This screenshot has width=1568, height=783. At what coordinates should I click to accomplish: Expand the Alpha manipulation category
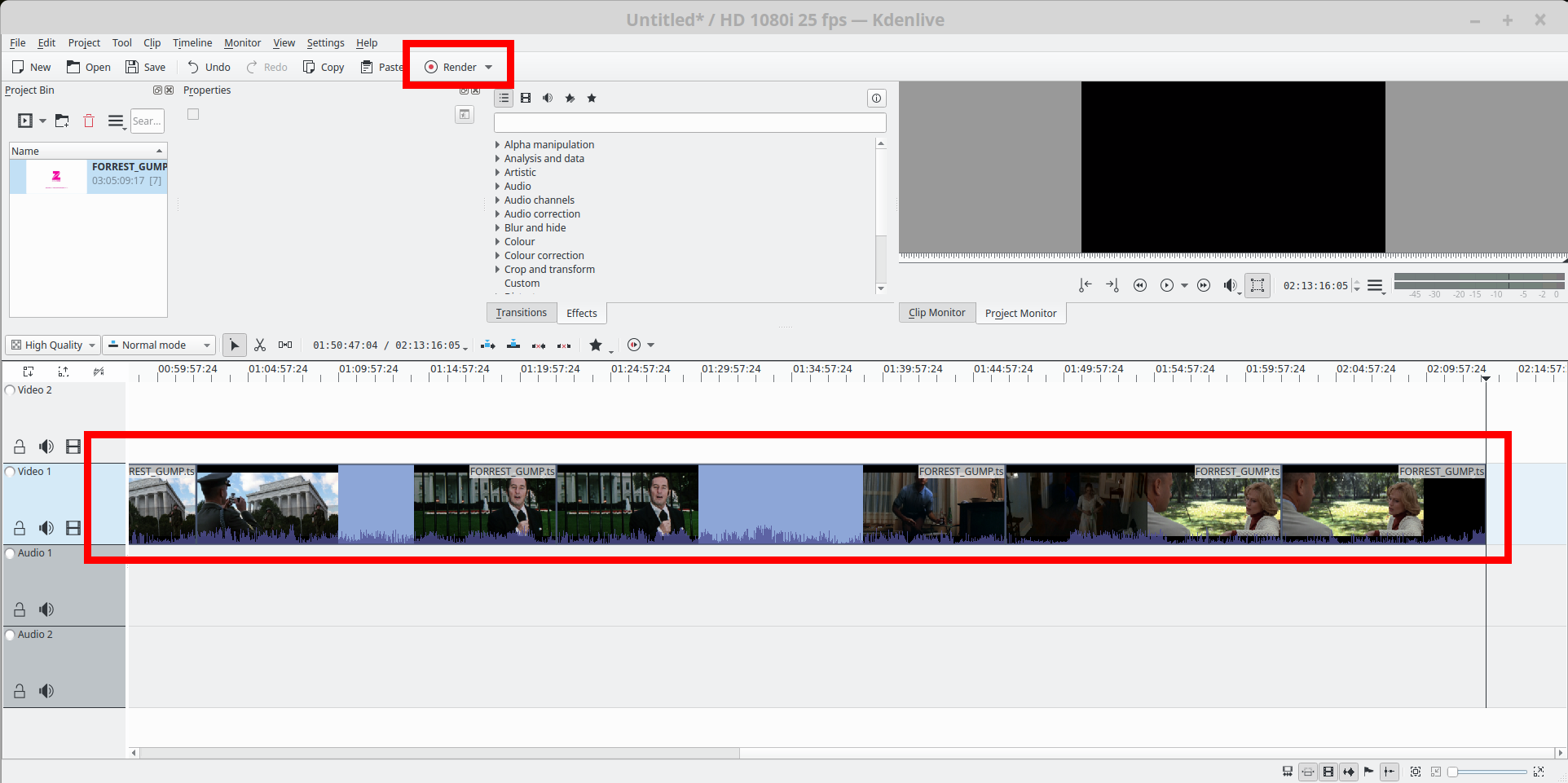tap(497, 145)
